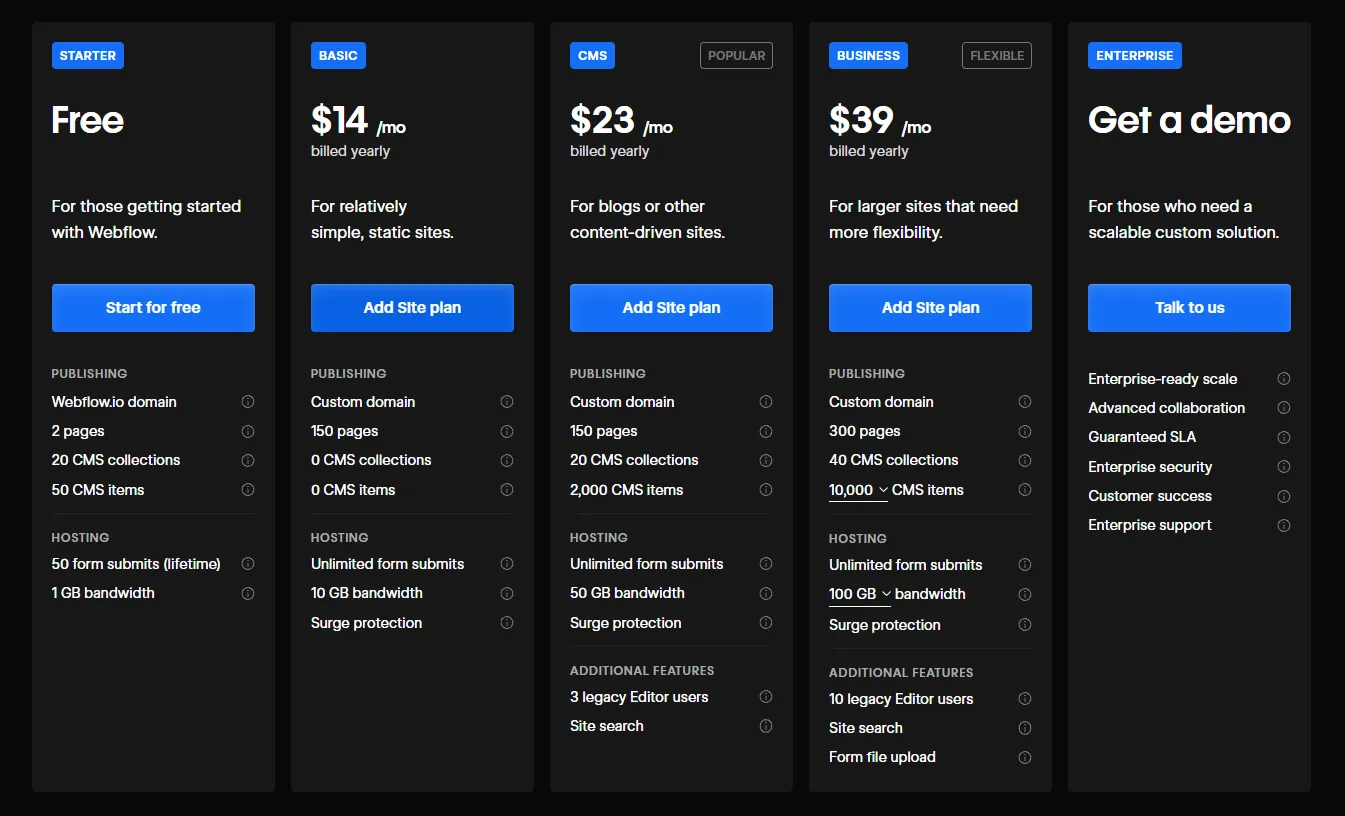Select the BASIC plan badge

click(x=338, y=56)
